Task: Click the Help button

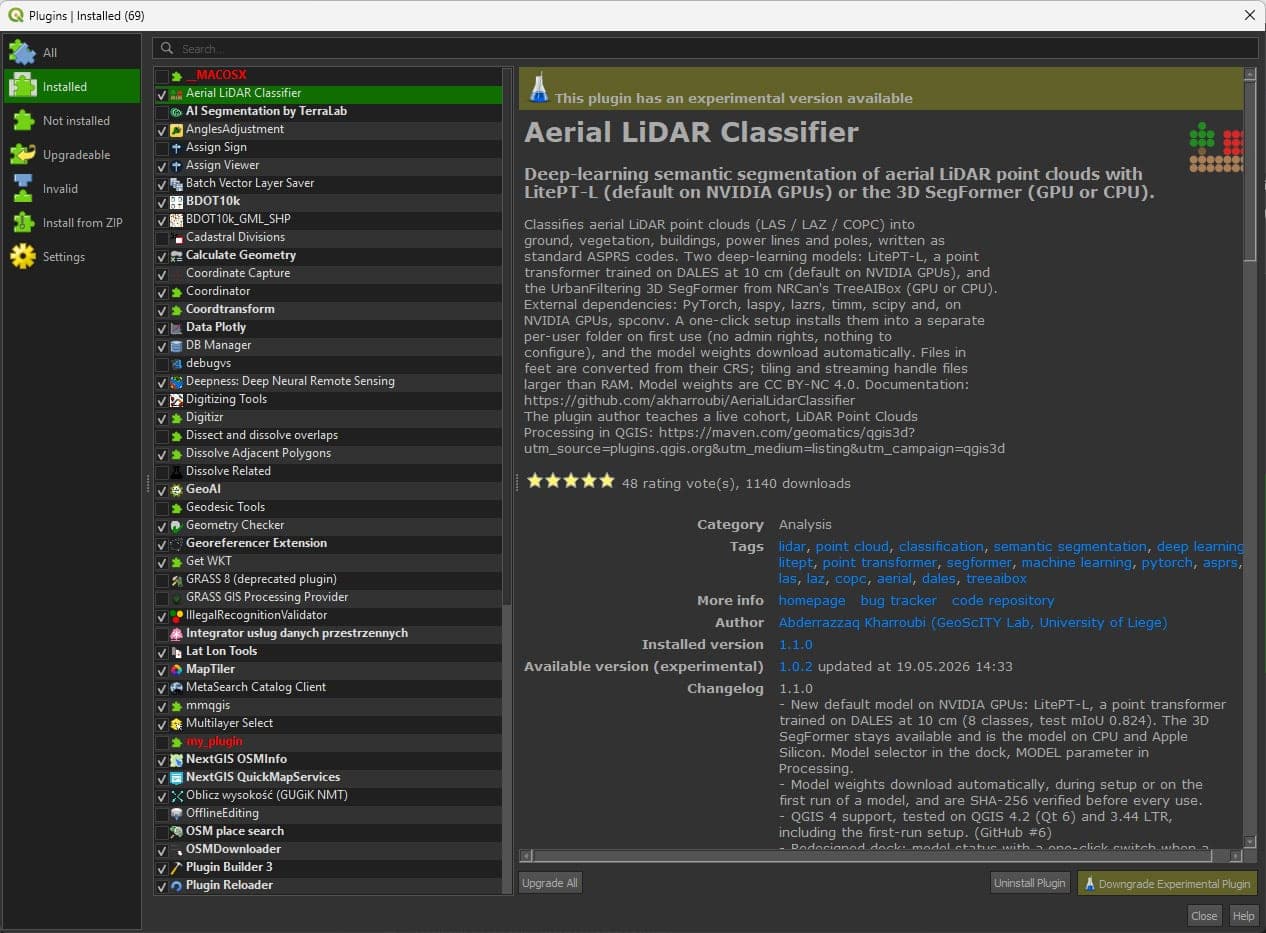Action: pyautogui.click(x=1243, y=915)
